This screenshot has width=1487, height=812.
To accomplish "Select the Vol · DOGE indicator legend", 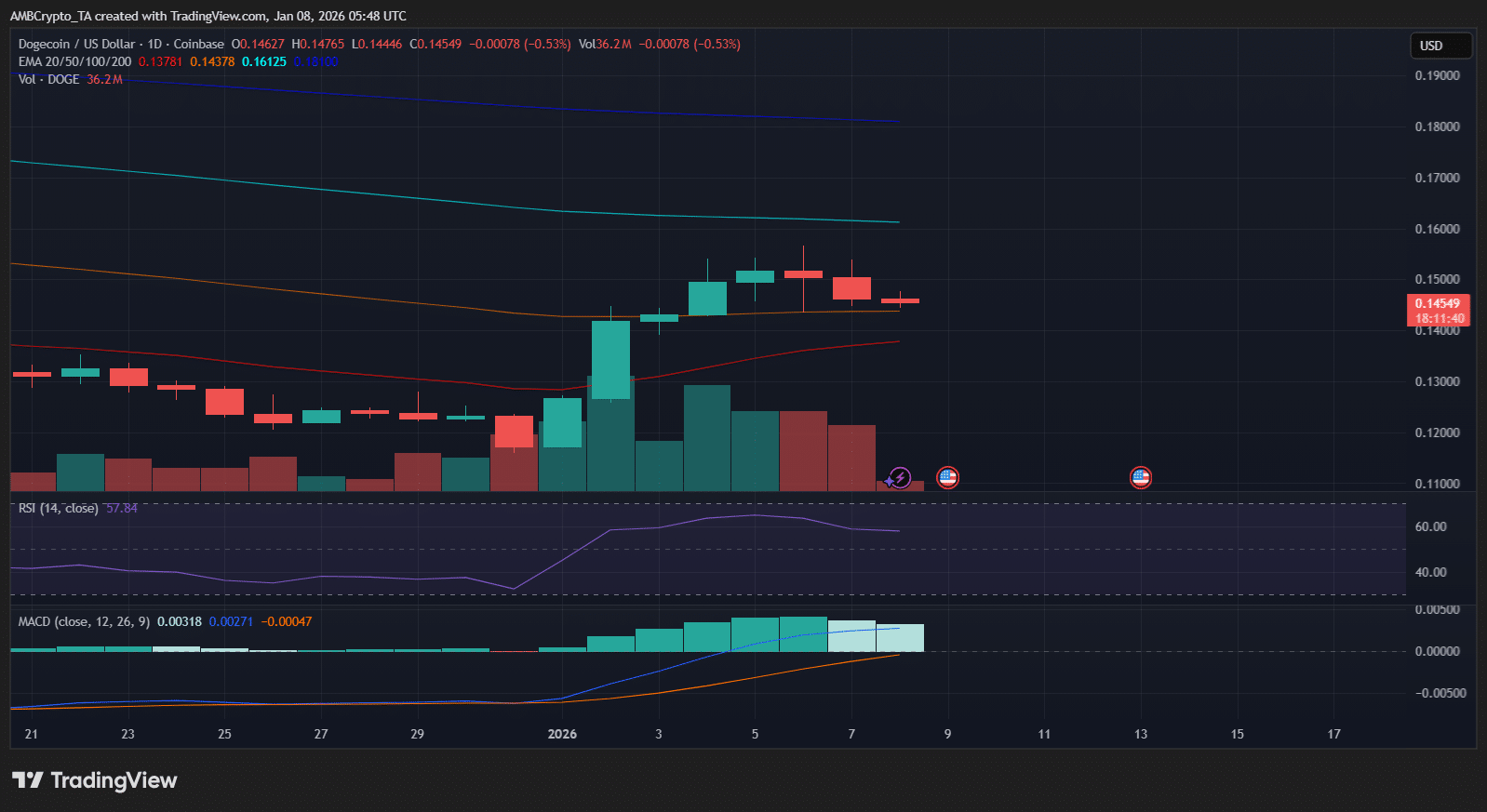I will click(x=49, y=79).
